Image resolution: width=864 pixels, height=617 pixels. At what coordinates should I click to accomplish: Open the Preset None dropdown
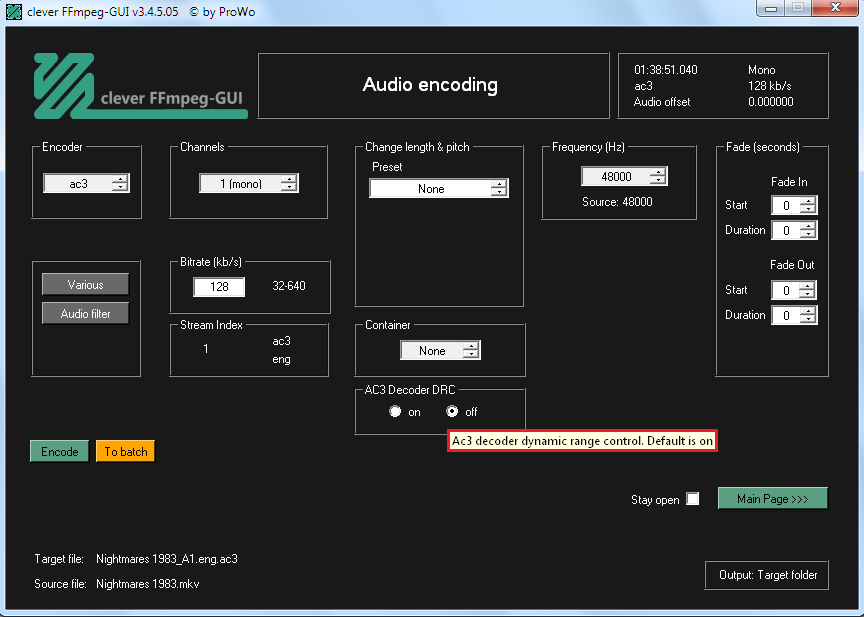pyautogui.click(x=439, y=188)
